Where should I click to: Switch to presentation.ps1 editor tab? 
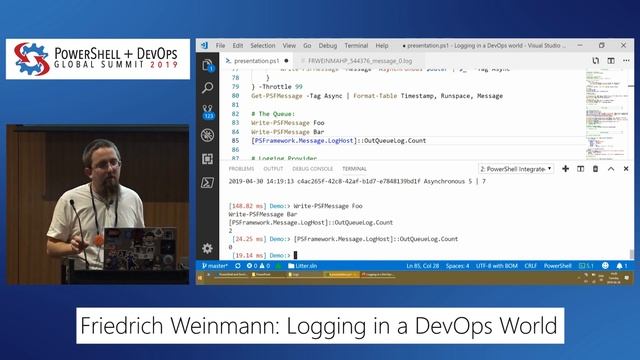coord(256,61)
